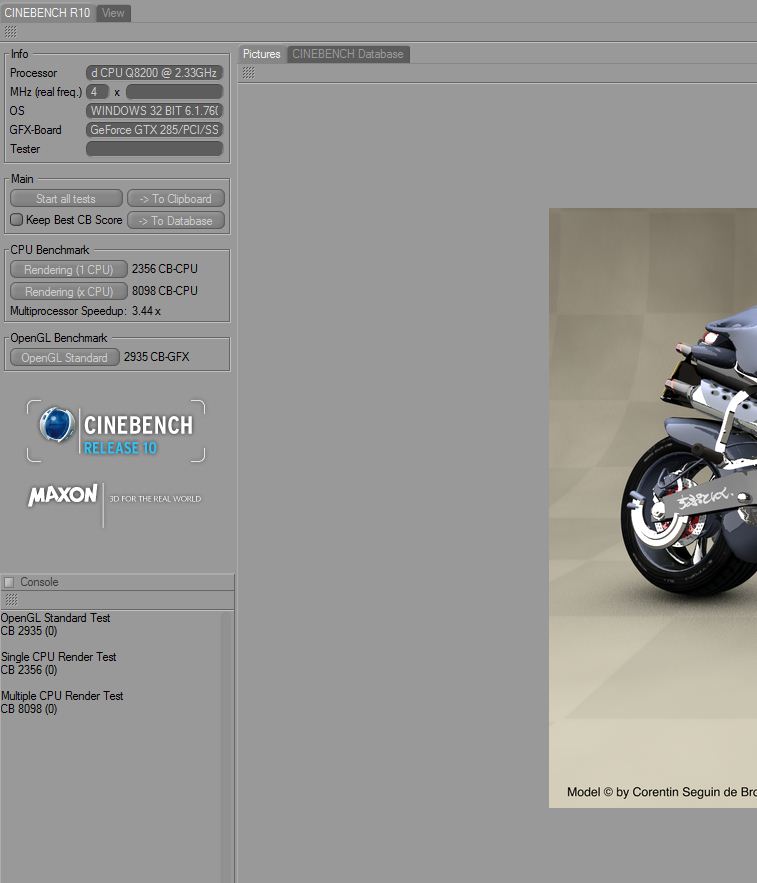Click the grip icon in Console panel
The image size is (757, 883).
(x=11, y=600)
